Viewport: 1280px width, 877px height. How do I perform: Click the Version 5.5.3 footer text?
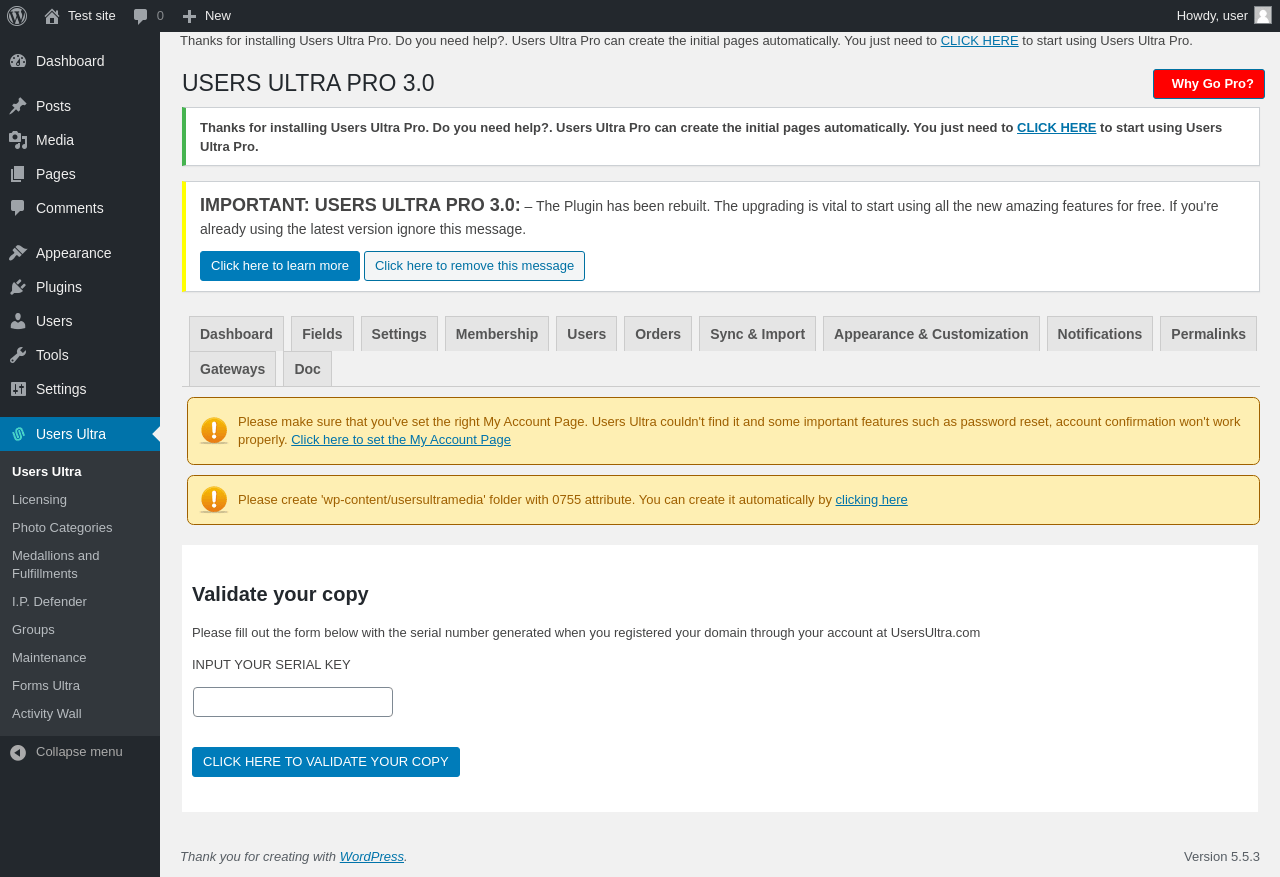click(x=1222, y=857)
